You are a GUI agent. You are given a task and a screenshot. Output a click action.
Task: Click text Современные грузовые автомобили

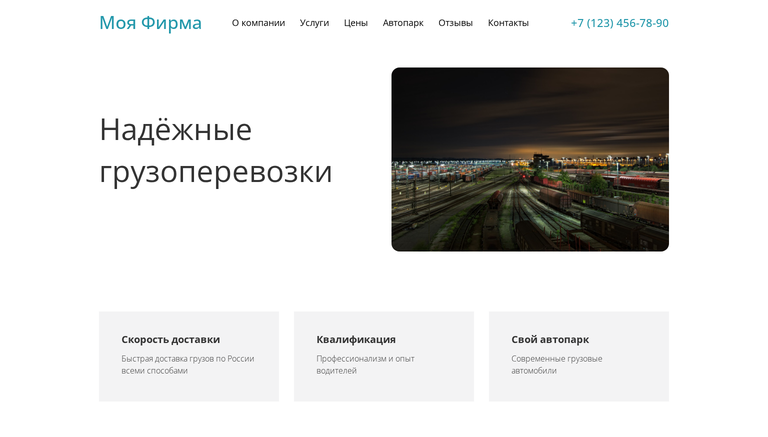(556, 364)
